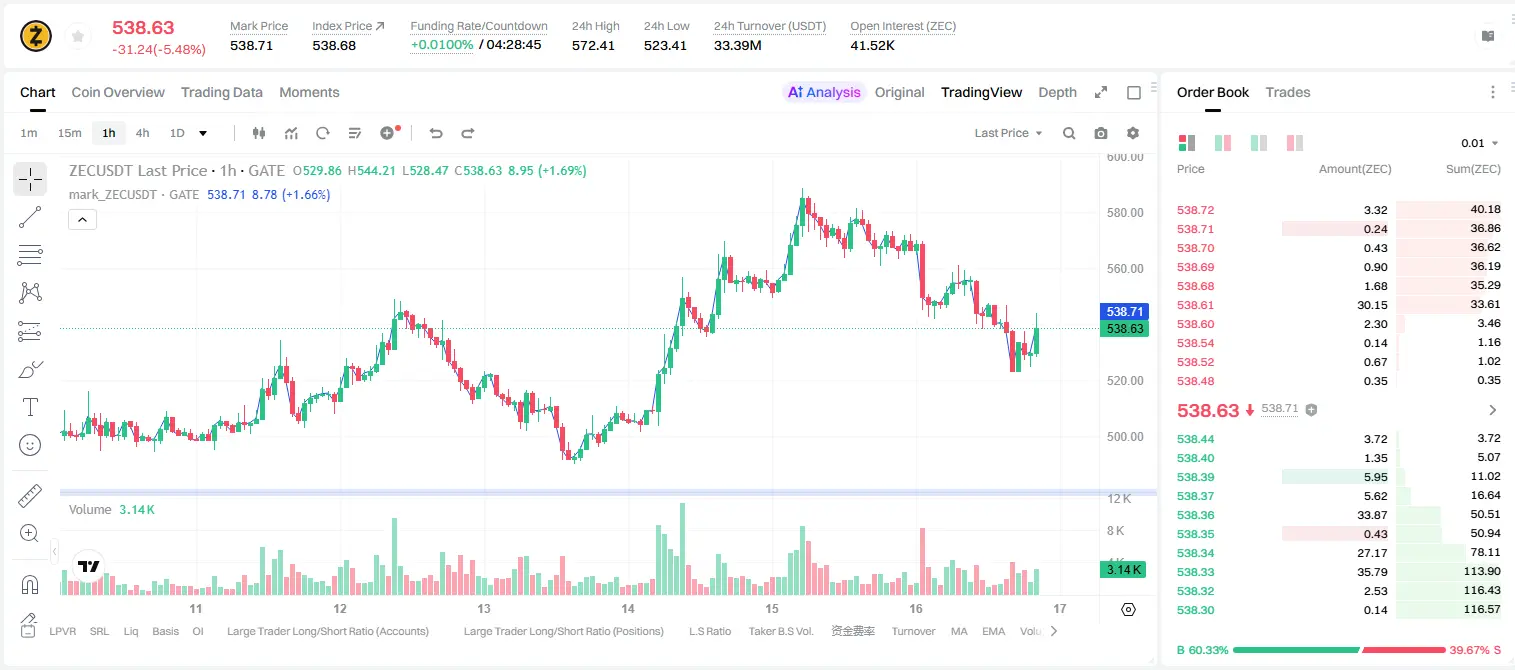Show only buy orders in order book
The width and height of the screenshot is (1515, 670).
point(1259,143)
